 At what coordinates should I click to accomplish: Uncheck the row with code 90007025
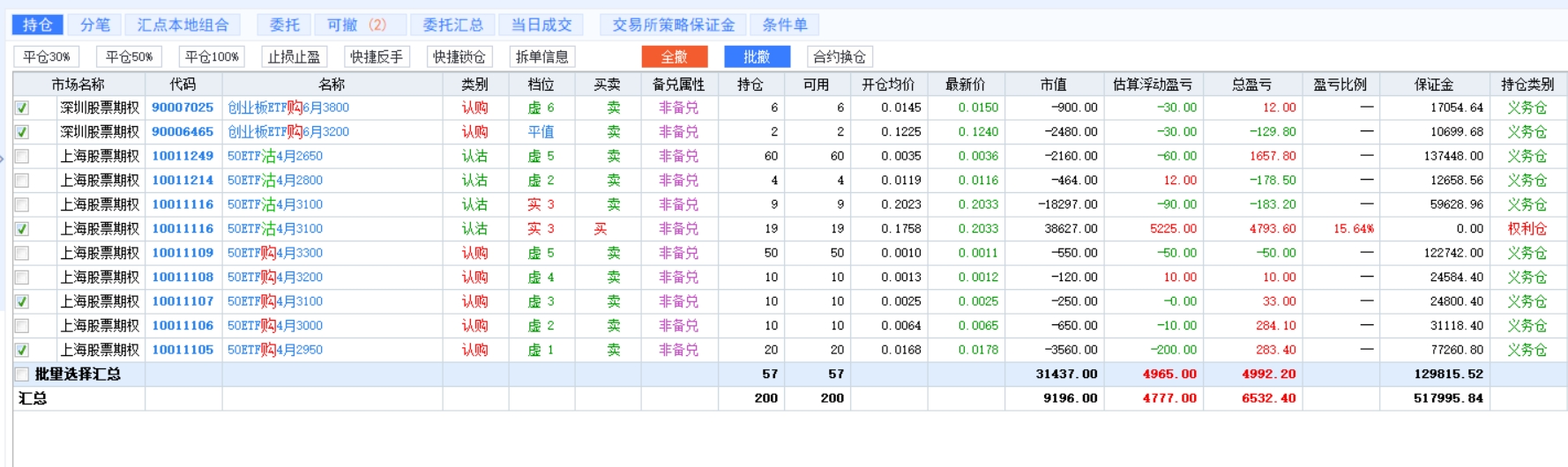[x=22, y=107]
